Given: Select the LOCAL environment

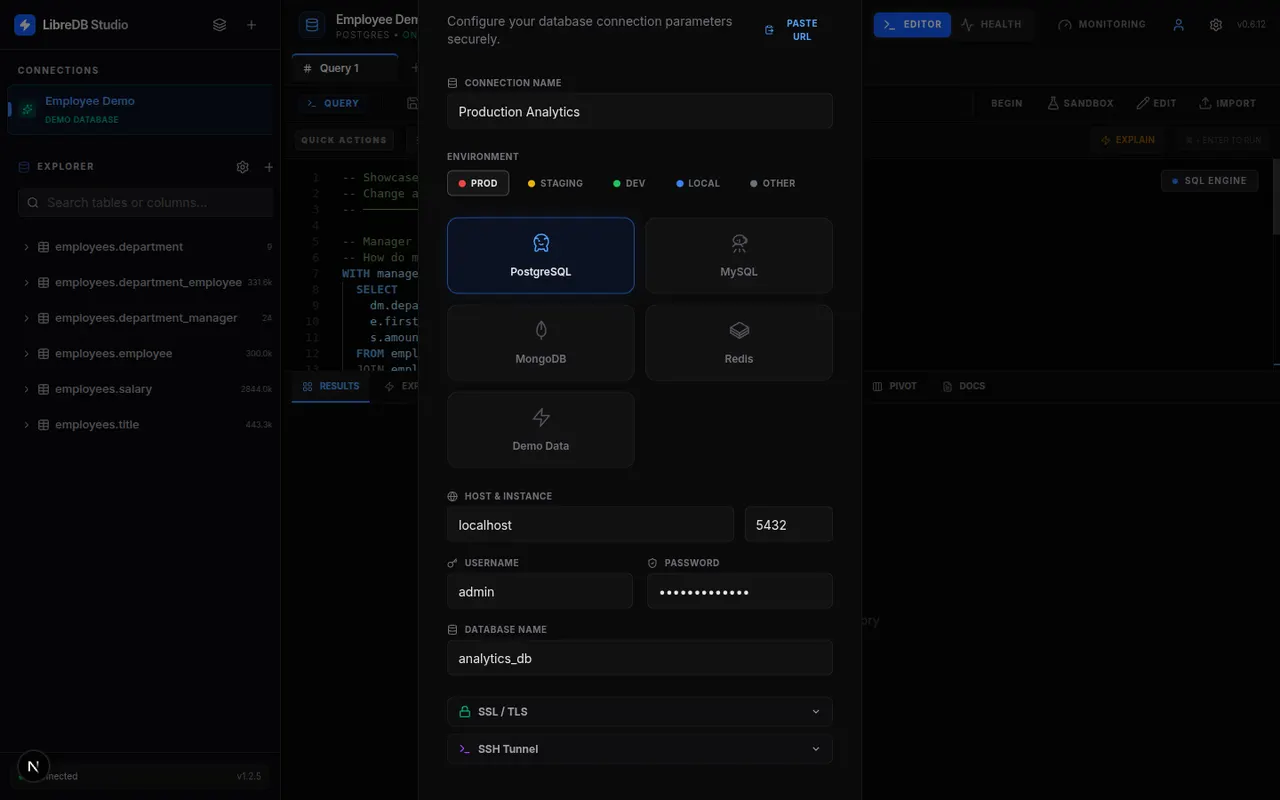Looking at the screenshot, I should (698, 183).
